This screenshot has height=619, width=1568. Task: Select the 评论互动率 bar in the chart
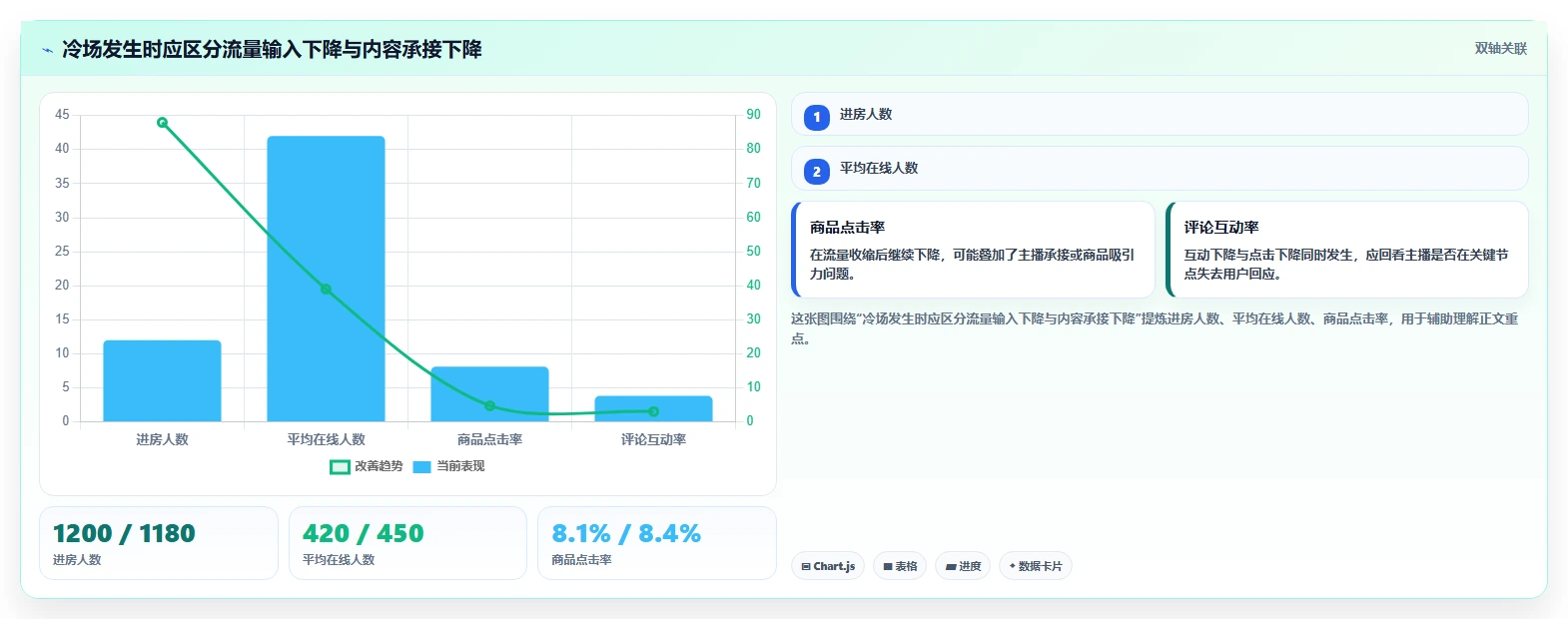tap(653, 408)
